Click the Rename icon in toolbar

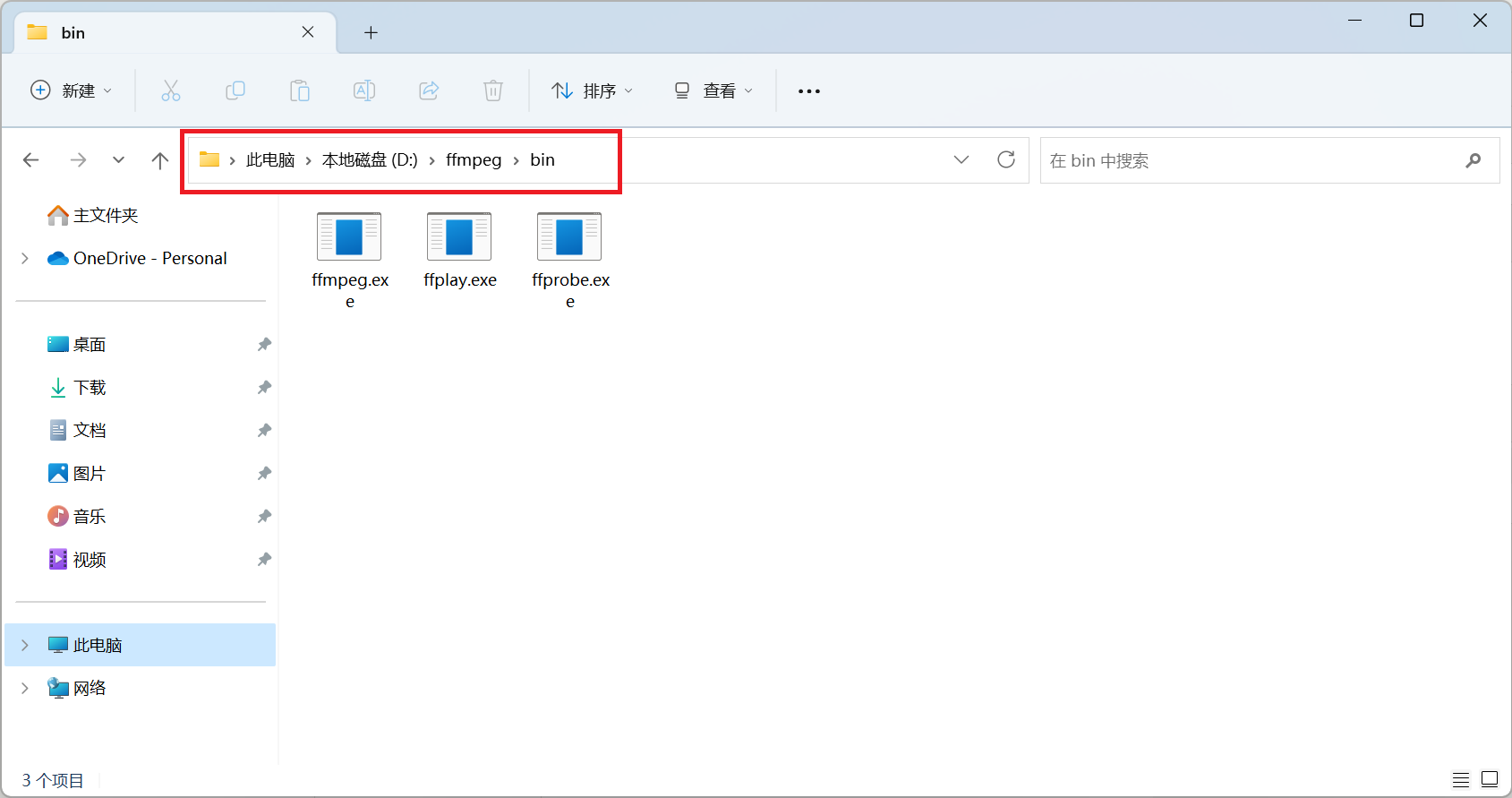click(364, 90)
